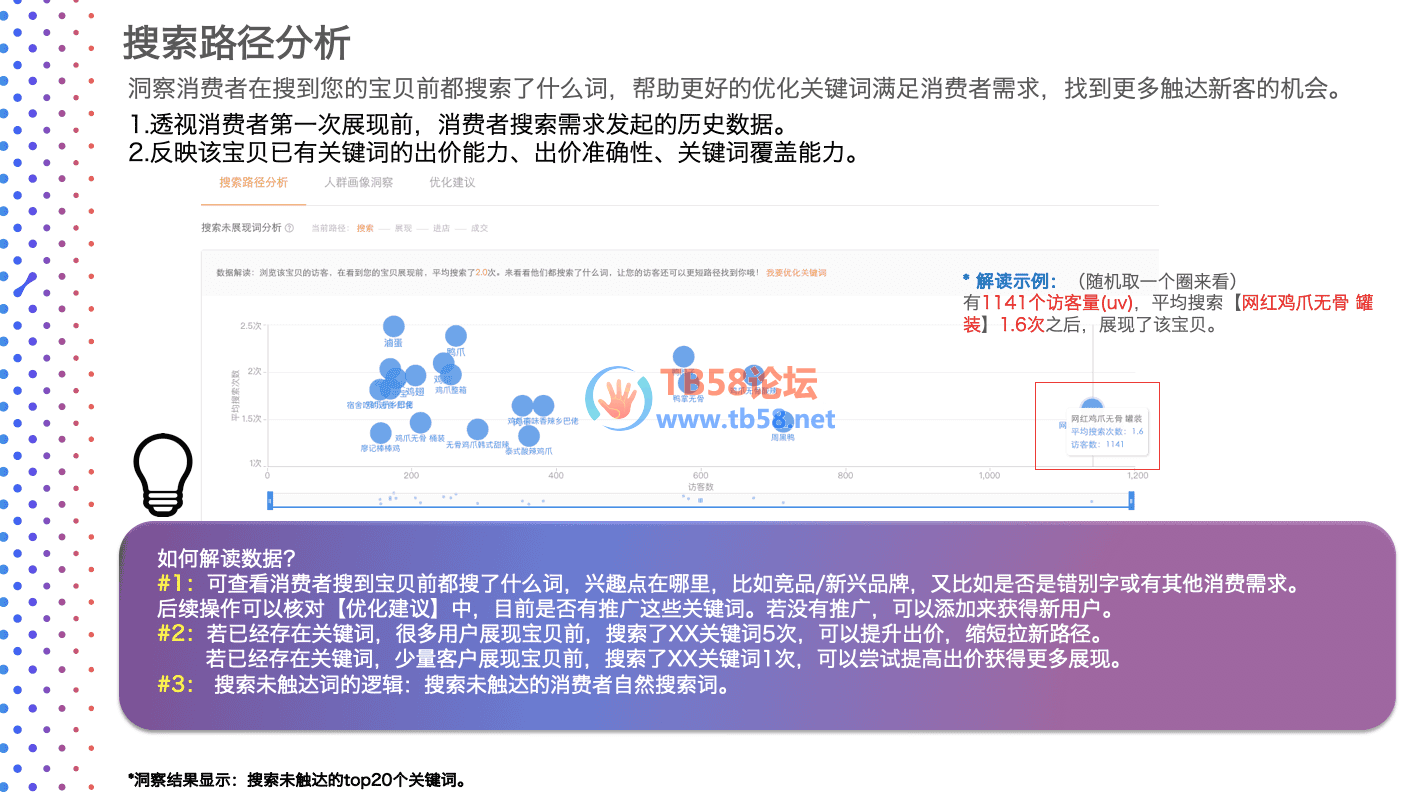Select the 搜索 step in current path
This screenshot has width=1423, height=797.
coord(365,228)
